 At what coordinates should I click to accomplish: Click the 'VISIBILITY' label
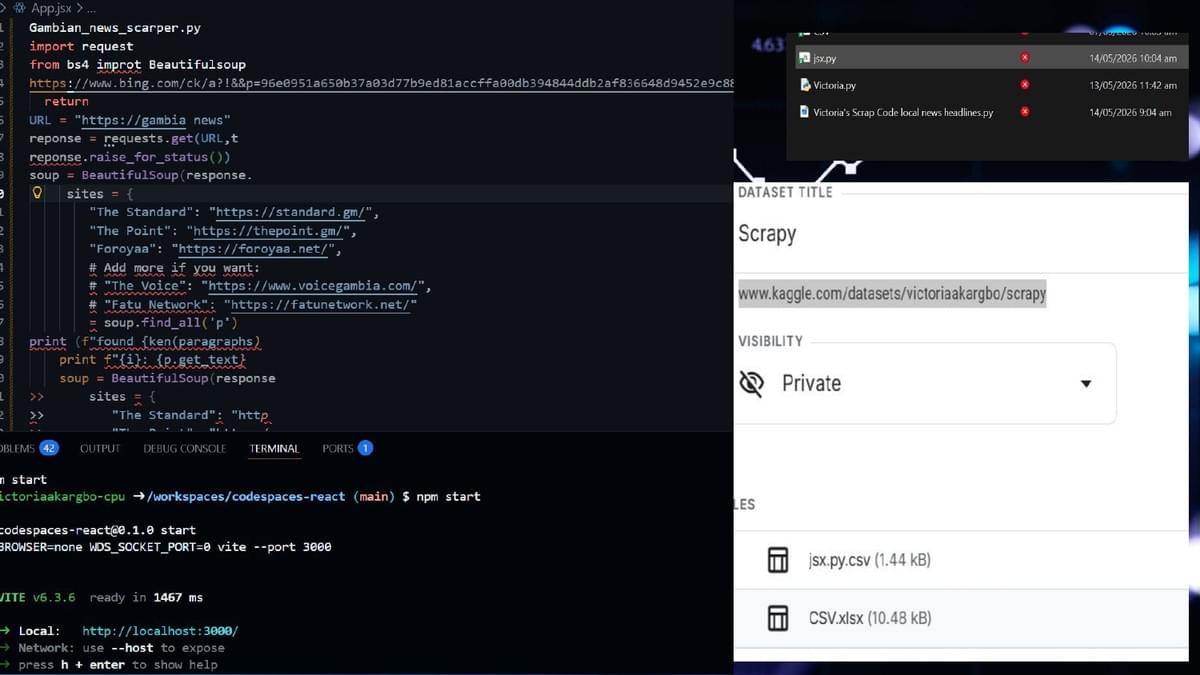click(770, 341)
